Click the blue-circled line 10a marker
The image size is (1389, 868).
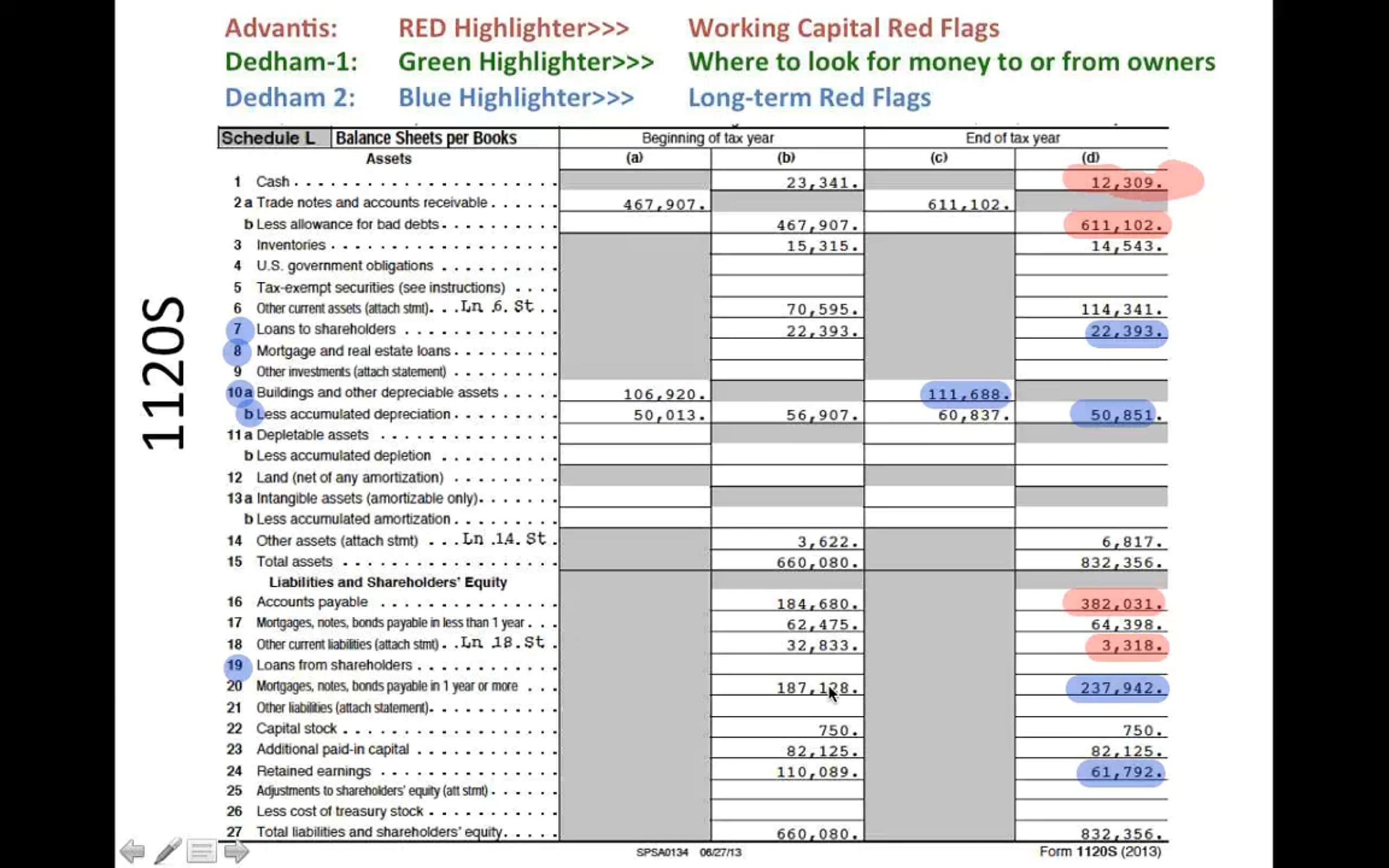tap(240, 392)
